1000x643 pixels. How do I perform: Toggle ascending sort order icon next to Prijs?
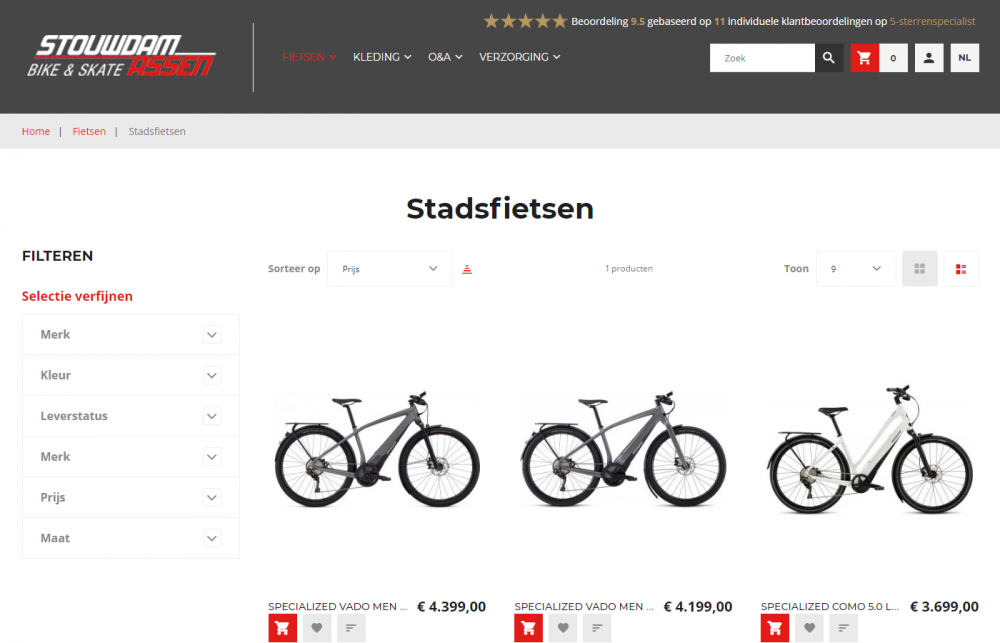point(467,269)
